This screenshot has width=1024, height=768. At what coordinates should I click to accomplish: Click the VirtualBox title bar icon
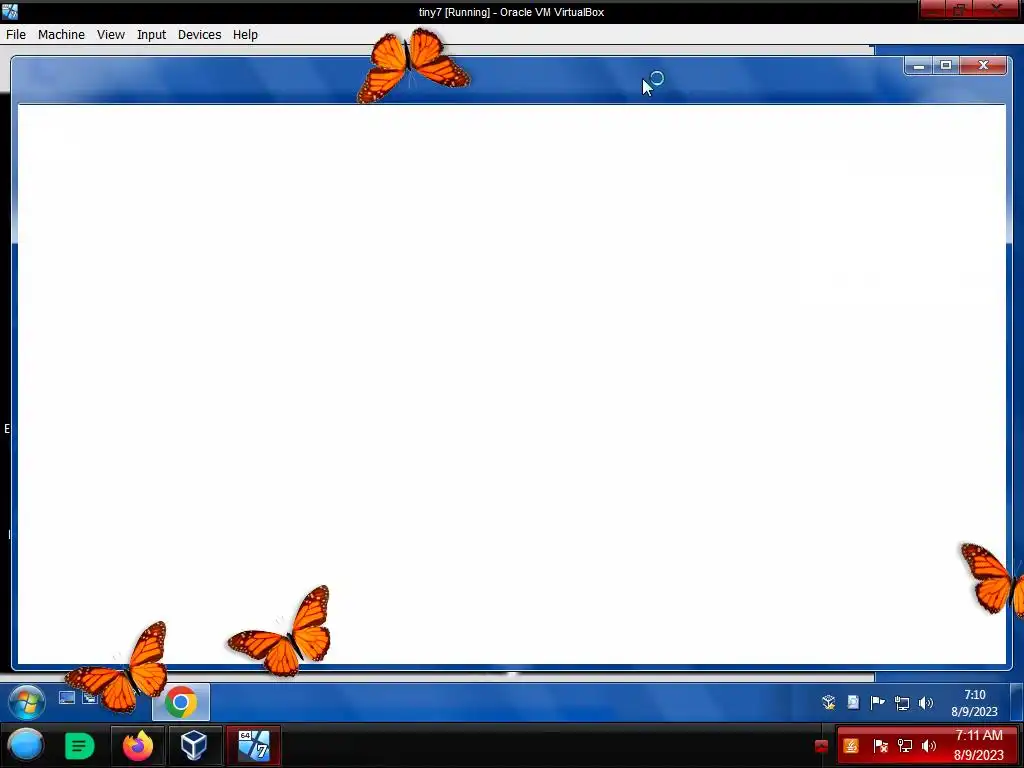pos(10,12)
